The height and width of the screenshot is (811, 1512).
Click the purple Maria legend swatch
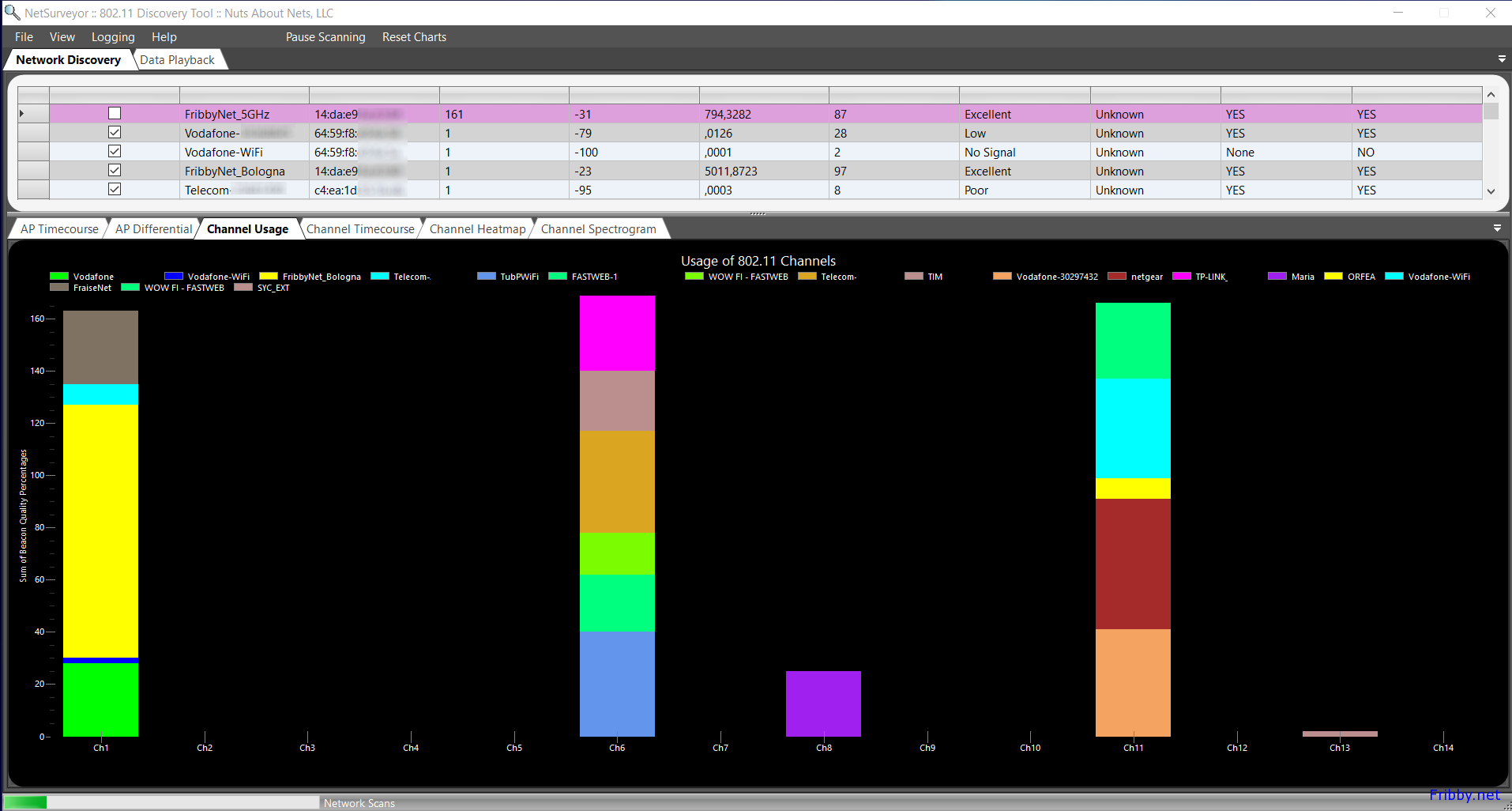(x=1277, y=277)
